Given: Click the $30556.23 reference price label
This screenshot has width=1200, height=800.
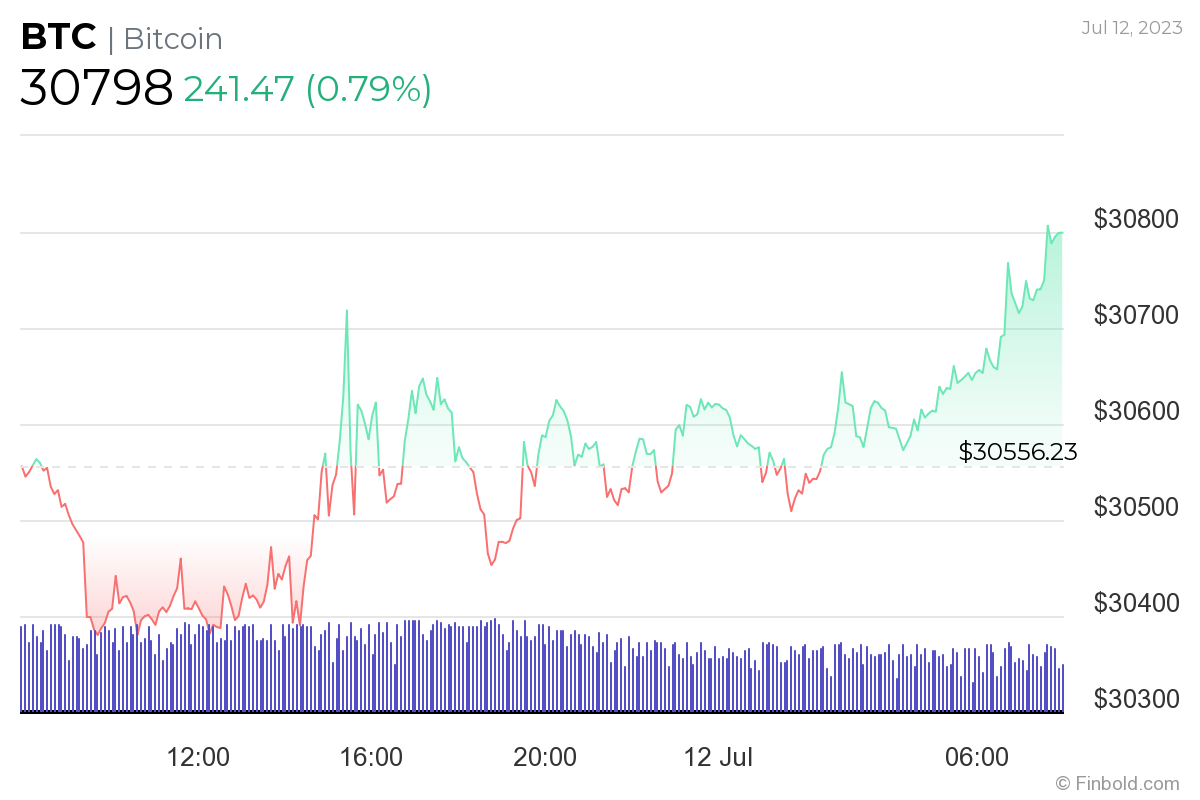Looking at the screenshot, I should click(x=1018, y=452).
